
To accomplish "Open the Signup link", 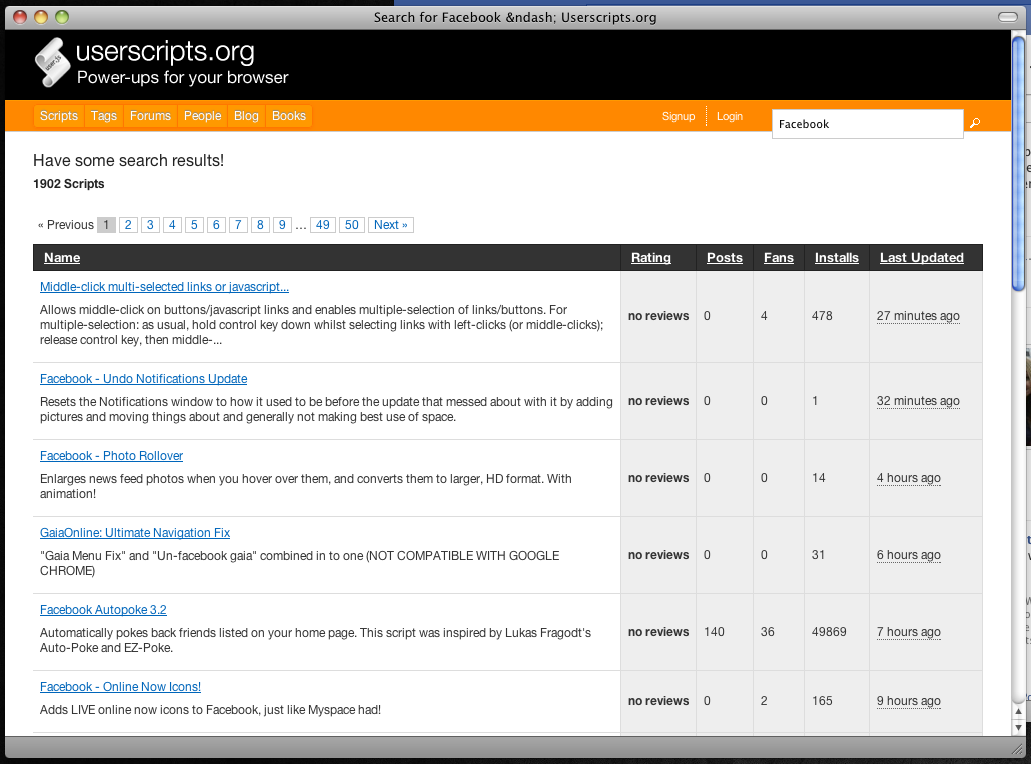I will coord(678,116).
